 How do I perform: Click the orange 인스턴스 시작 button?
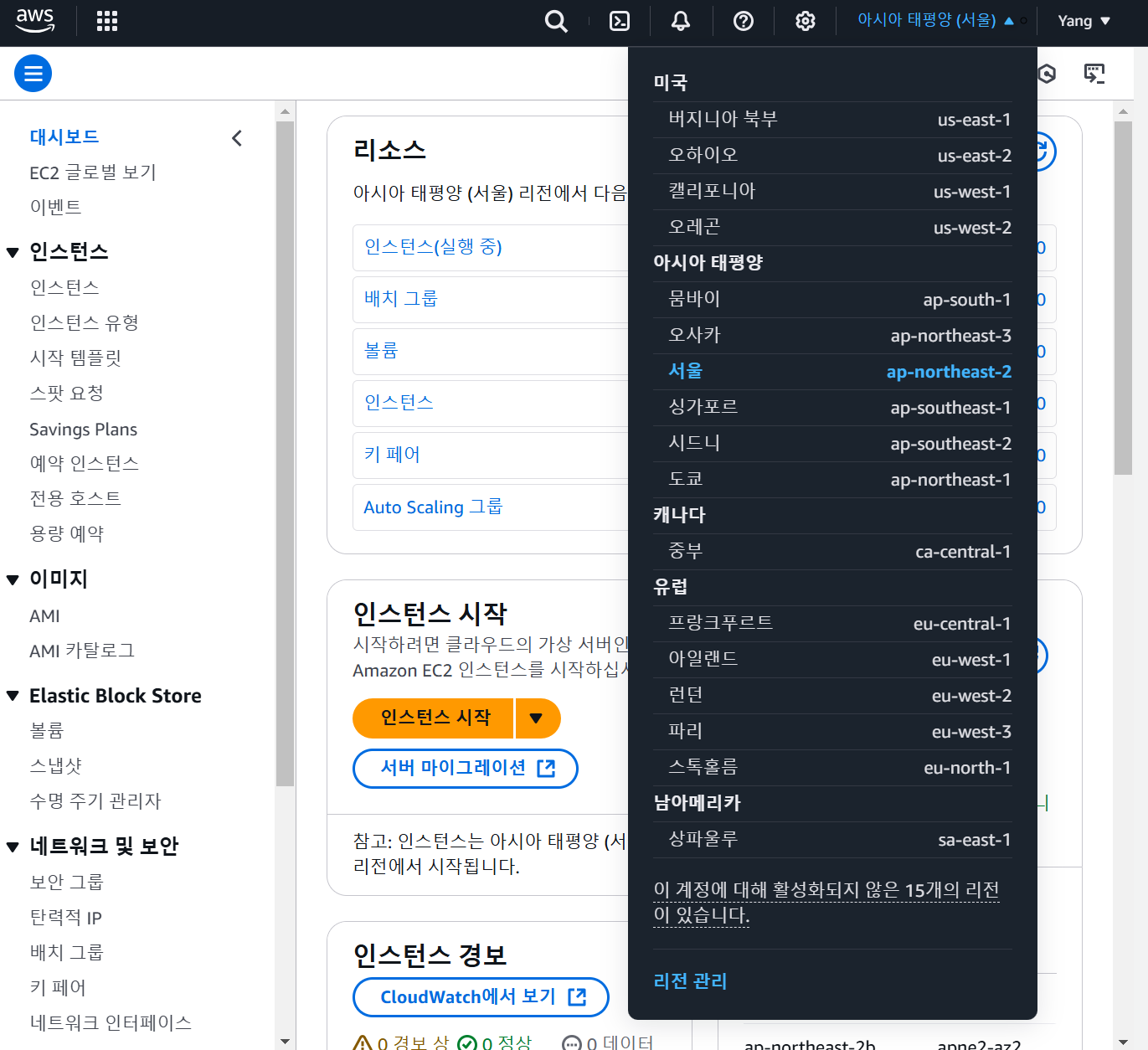click(434, 718)
